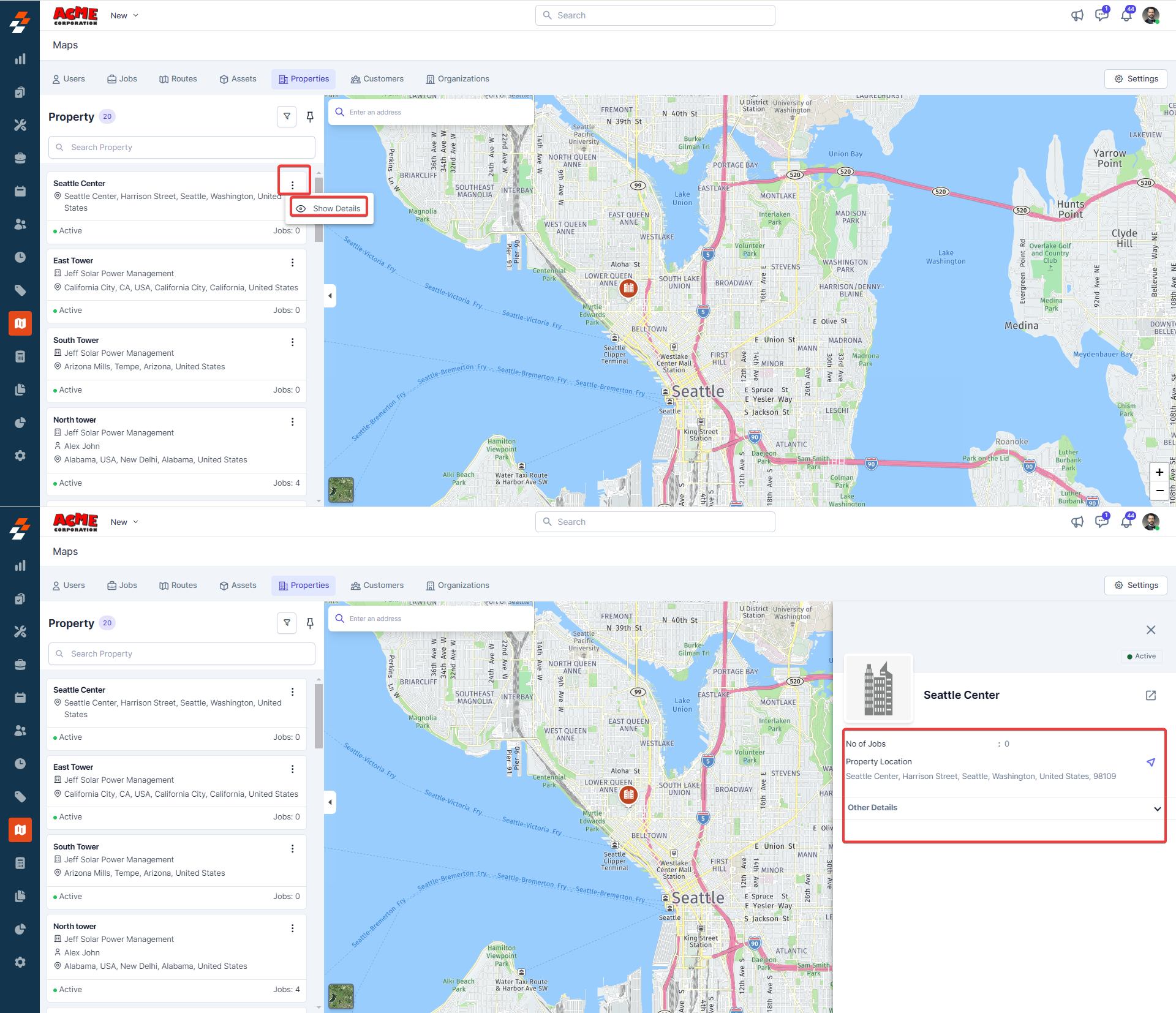Click the red property marker on the map
The width and height of the screenshot is (1176, 1013).
(x=628, y=288)
